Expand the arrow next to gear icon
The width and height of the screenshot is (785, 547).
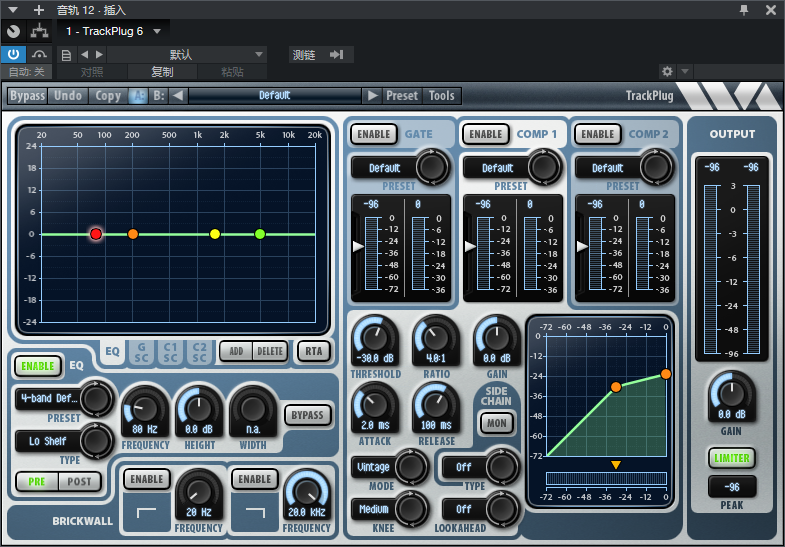tap(685, 71)
